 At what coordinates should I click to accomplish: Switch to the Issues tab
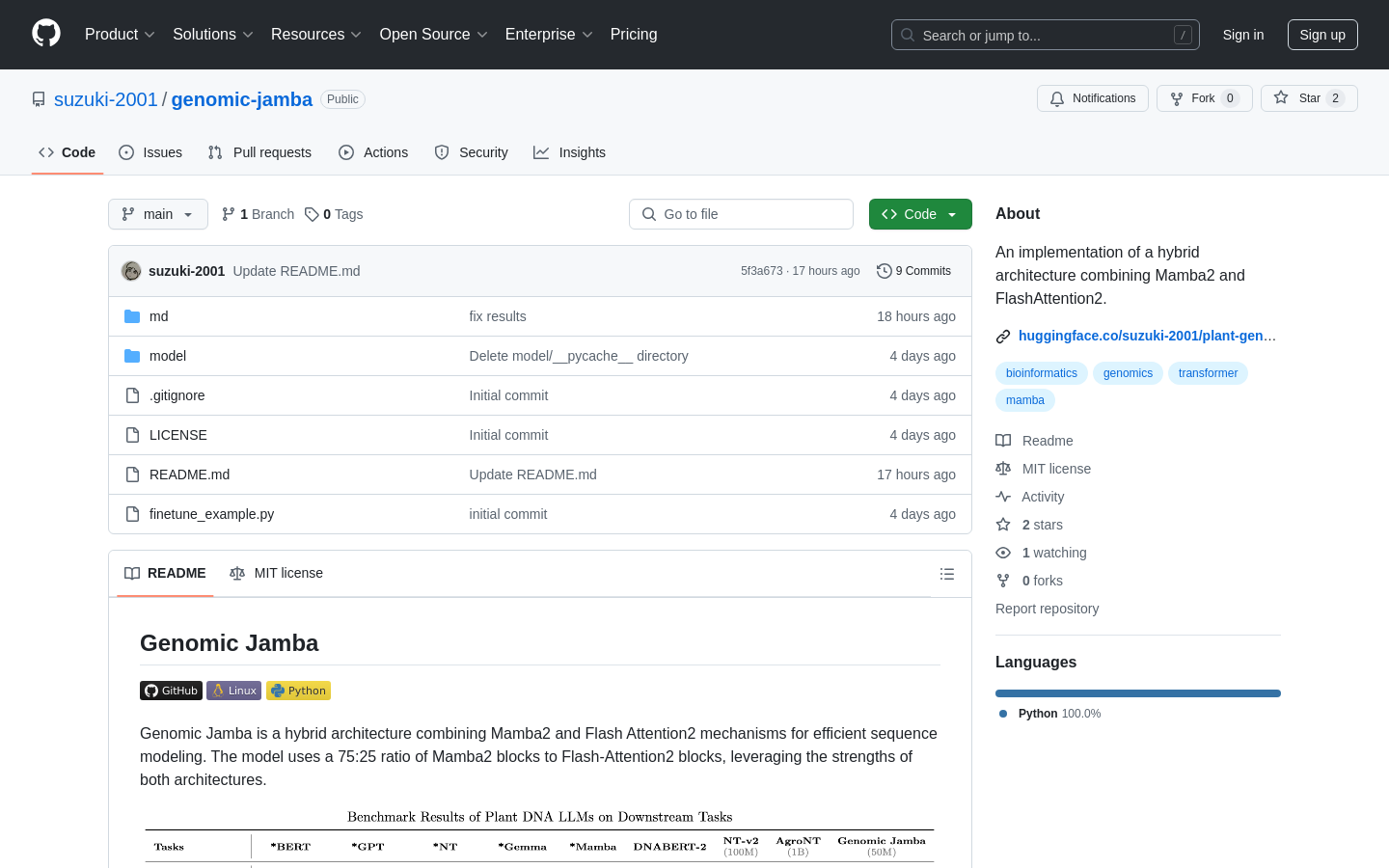point(150,152)
